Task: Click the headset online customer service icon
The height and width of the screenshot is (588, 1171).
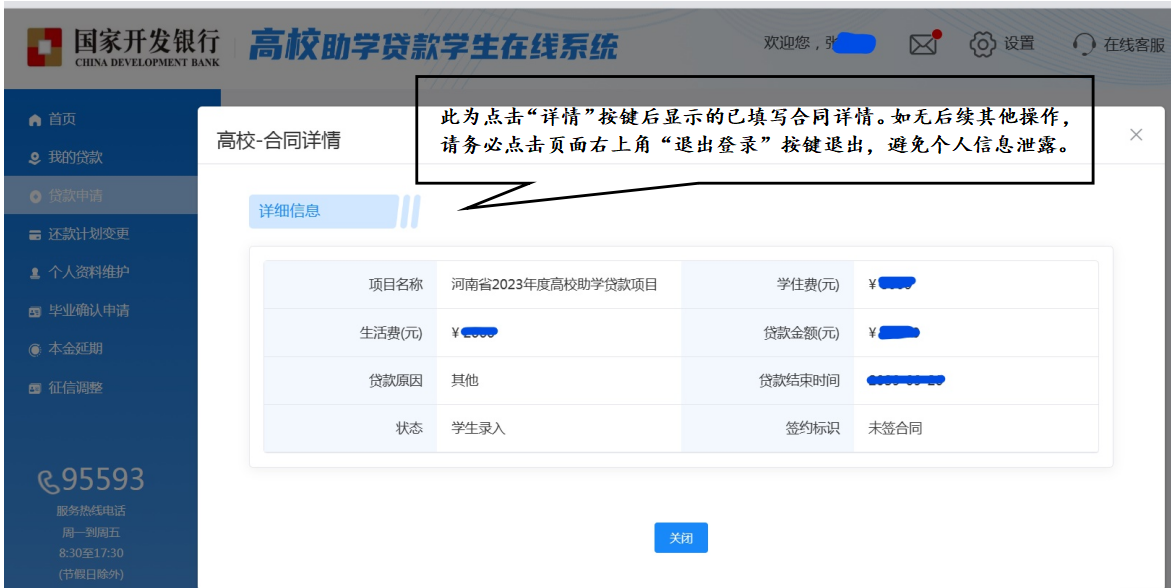Action: (x=1083, y=44)
